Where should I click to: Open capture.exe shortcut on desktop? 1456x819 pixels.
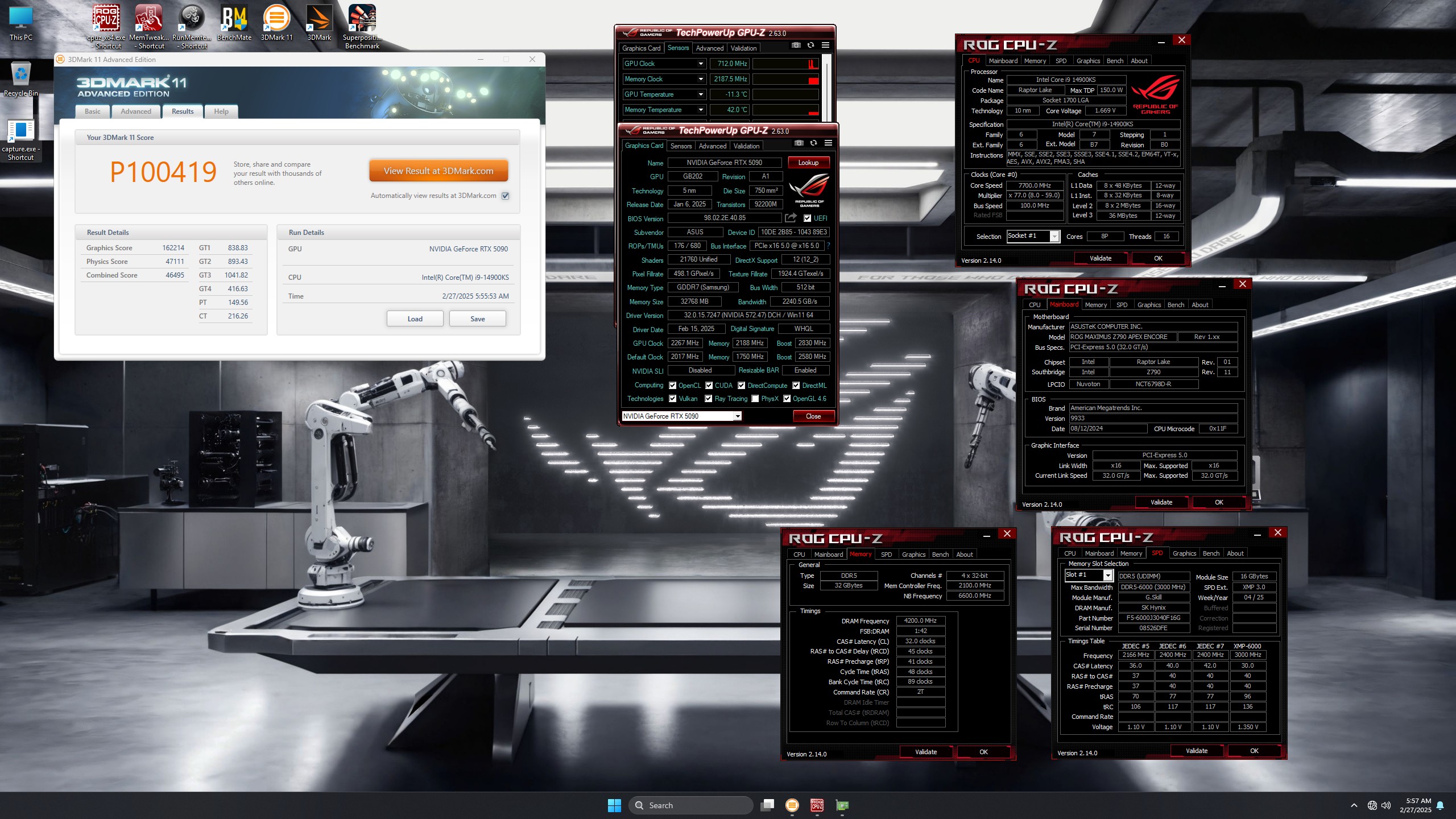(21, 140)
